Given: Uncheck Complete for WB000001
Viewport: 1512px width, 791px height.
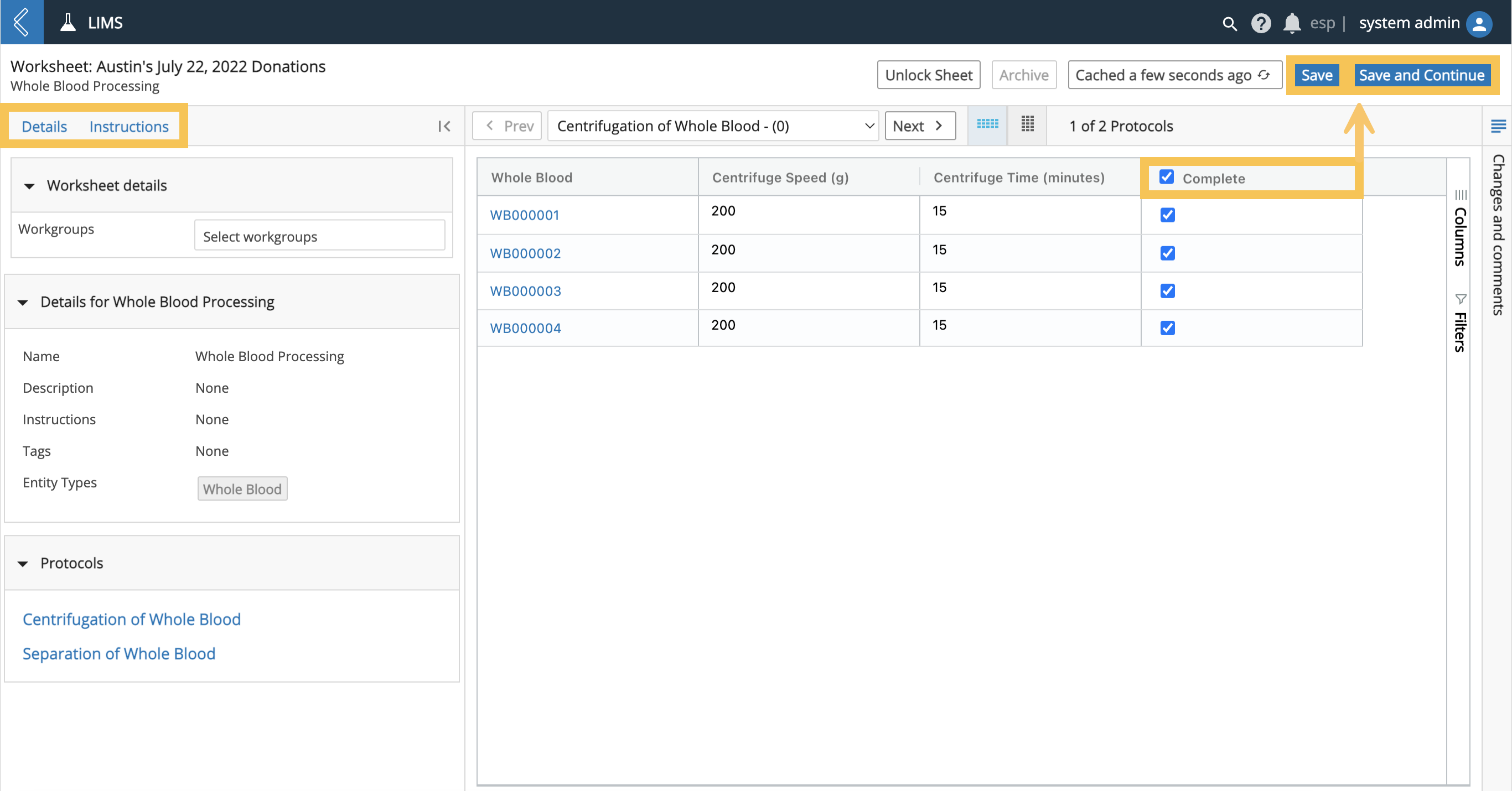Looking at the screenshot, I should pos(1167,215).
